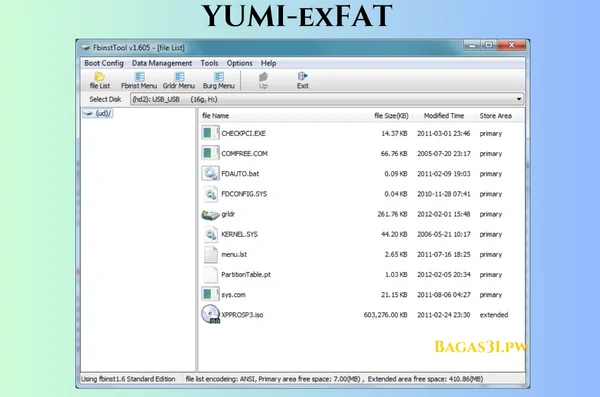Open the Data Management menu
The image size is (600, 397).
pyautogui.click(x=162, y=63)
